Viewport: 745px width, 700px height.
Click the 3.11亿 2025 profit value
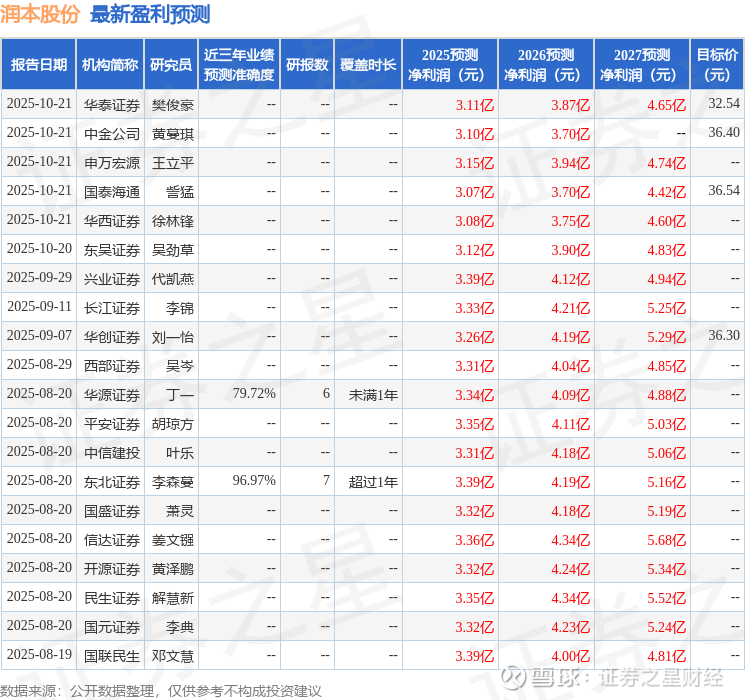pyautogui.click(x=475, y=105)
